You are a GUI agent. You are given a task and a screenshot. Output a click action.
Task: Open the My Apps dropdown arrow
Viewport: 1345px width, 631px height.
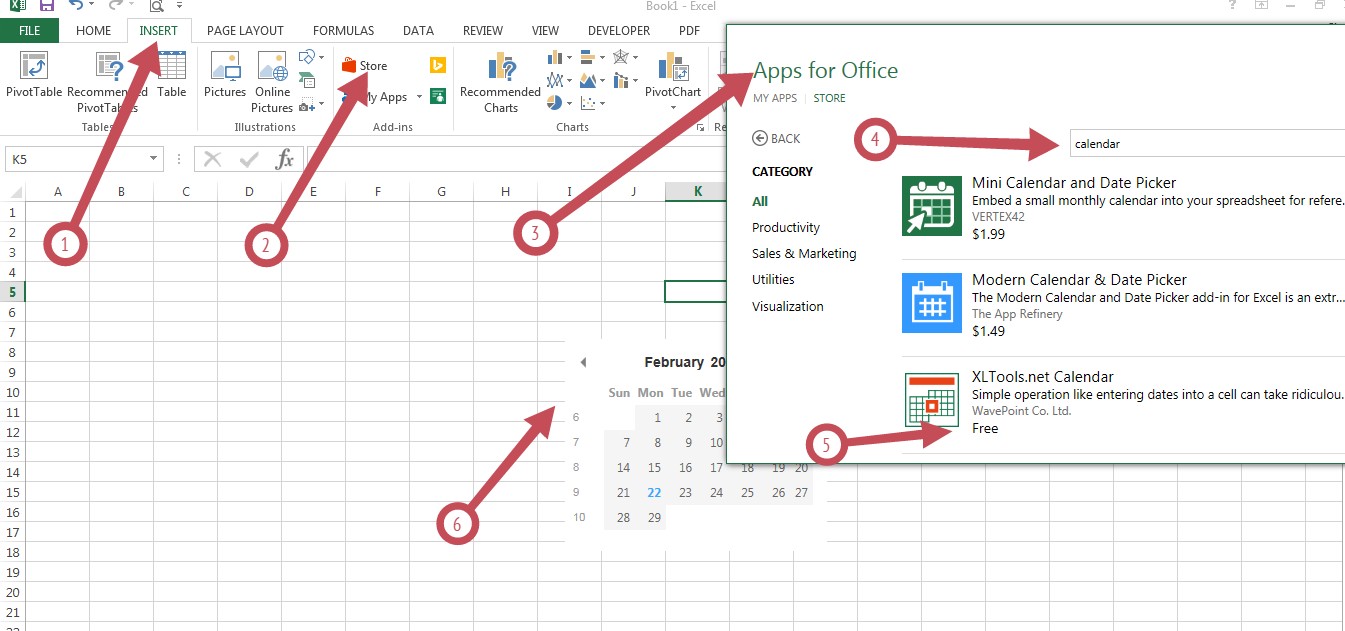coord(420,98)
